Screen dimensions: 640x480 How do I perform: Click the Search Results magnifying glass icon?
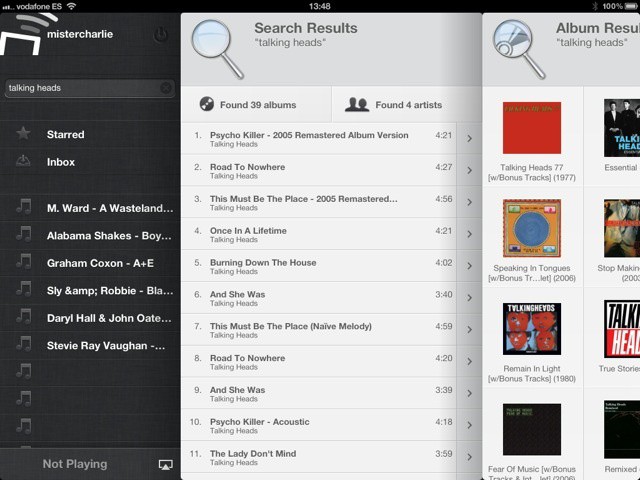217,45
